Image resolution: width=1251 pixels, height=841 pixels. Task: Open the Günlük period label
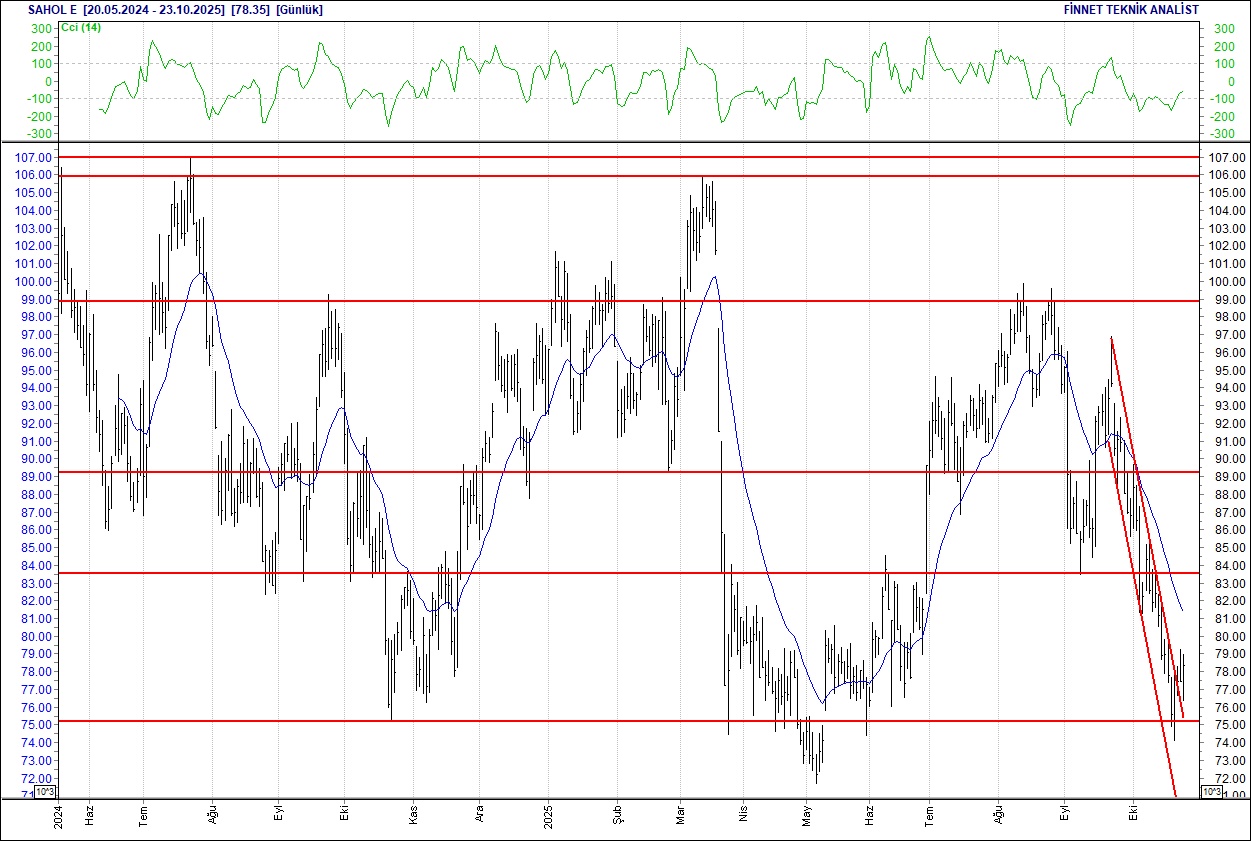(299, 10)
